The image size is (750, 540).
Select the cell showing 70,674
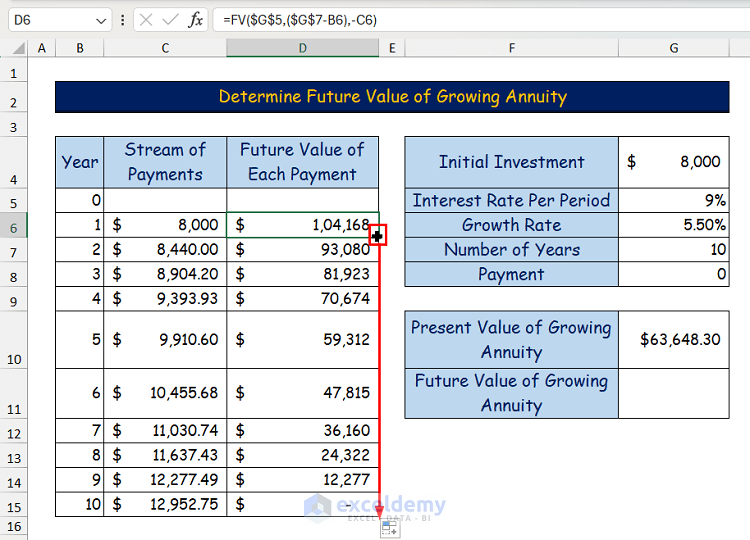[x=303, y=298]
